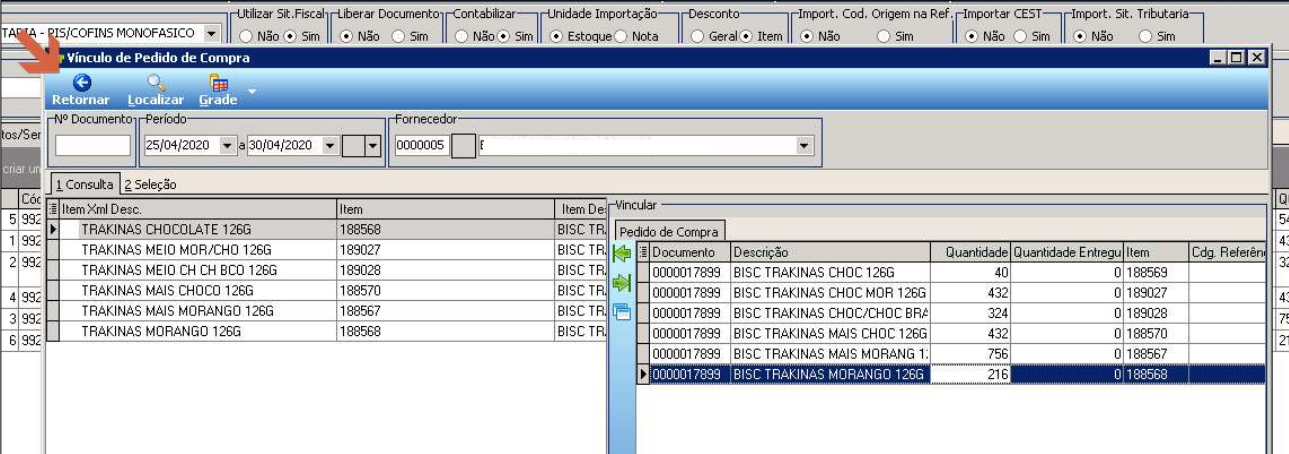Open the Grade grid tool

click(x=218, y=89)
